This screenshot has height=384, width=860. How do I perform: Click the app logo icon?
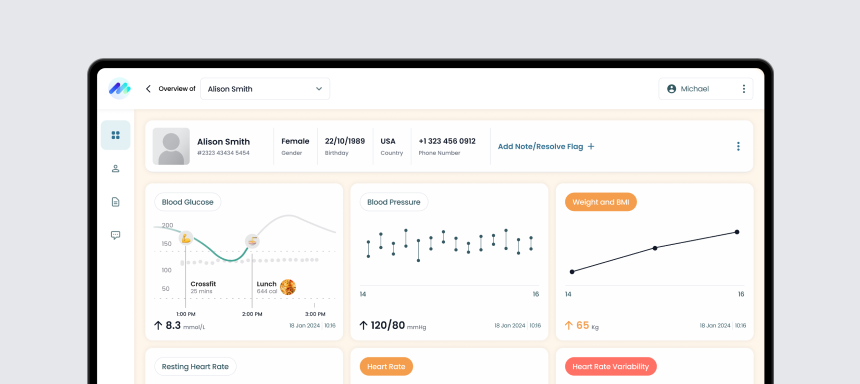click(119, 88)
